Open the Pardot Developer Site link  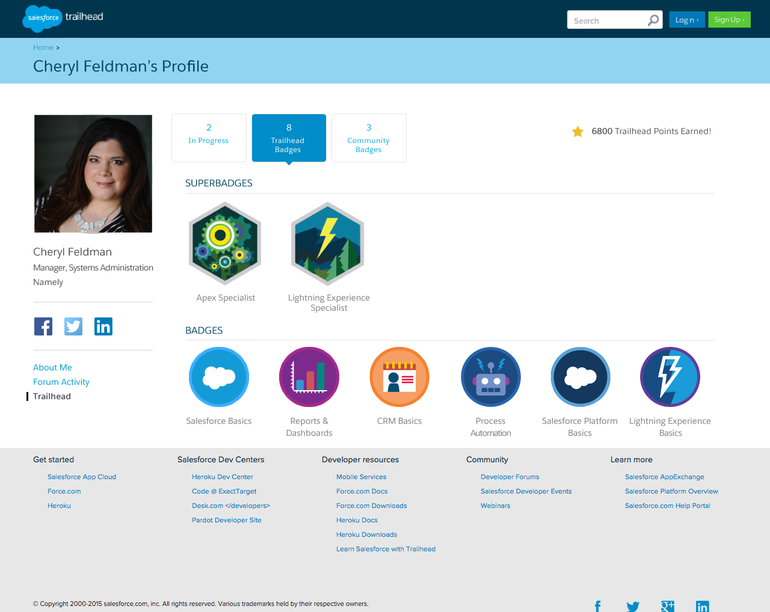point(226,520)
